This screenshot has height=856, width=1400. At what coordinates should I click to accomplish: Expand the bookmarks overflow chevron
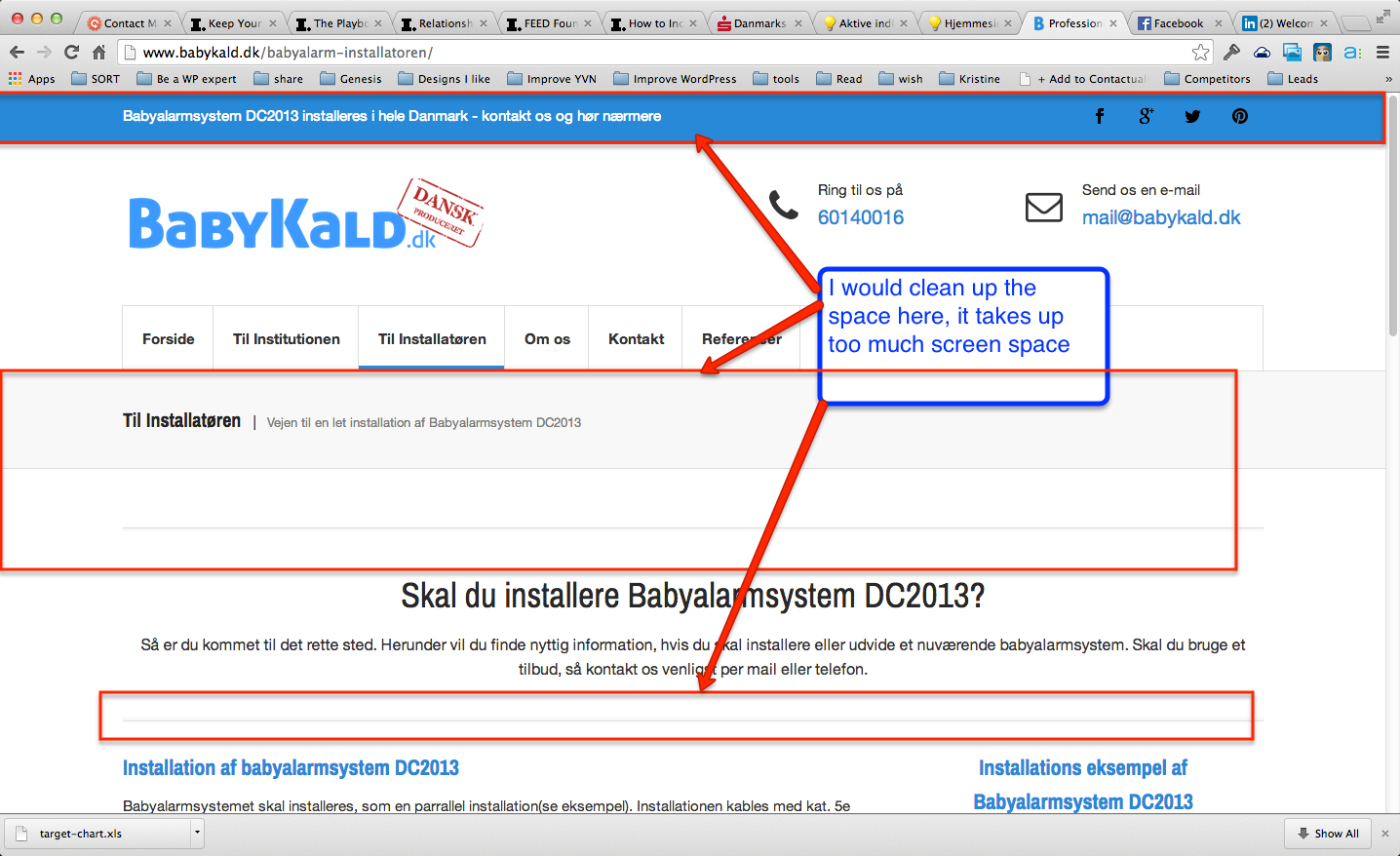(1388, 79)
